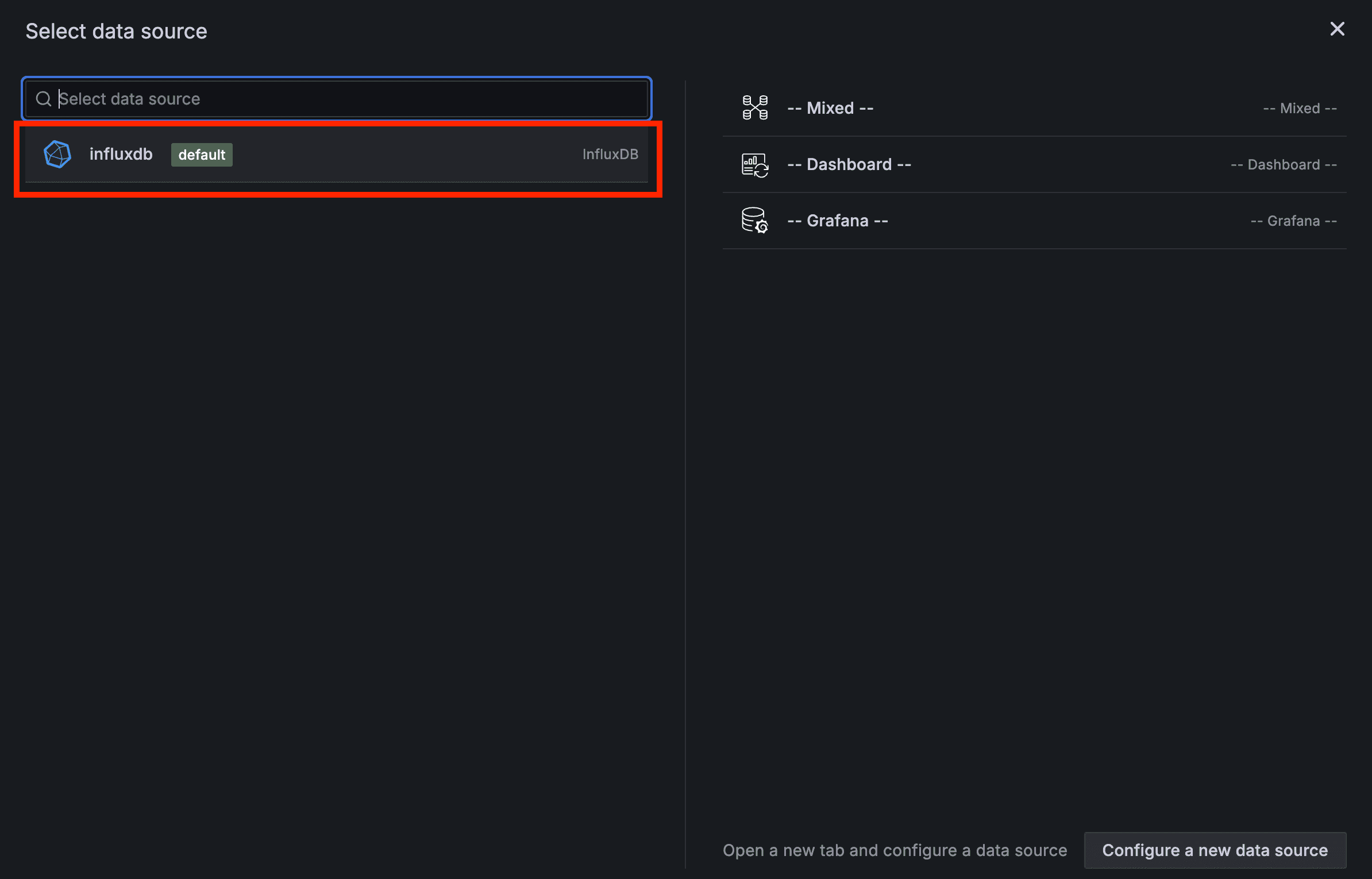Click the Mixed data source icon

point(755,108)
